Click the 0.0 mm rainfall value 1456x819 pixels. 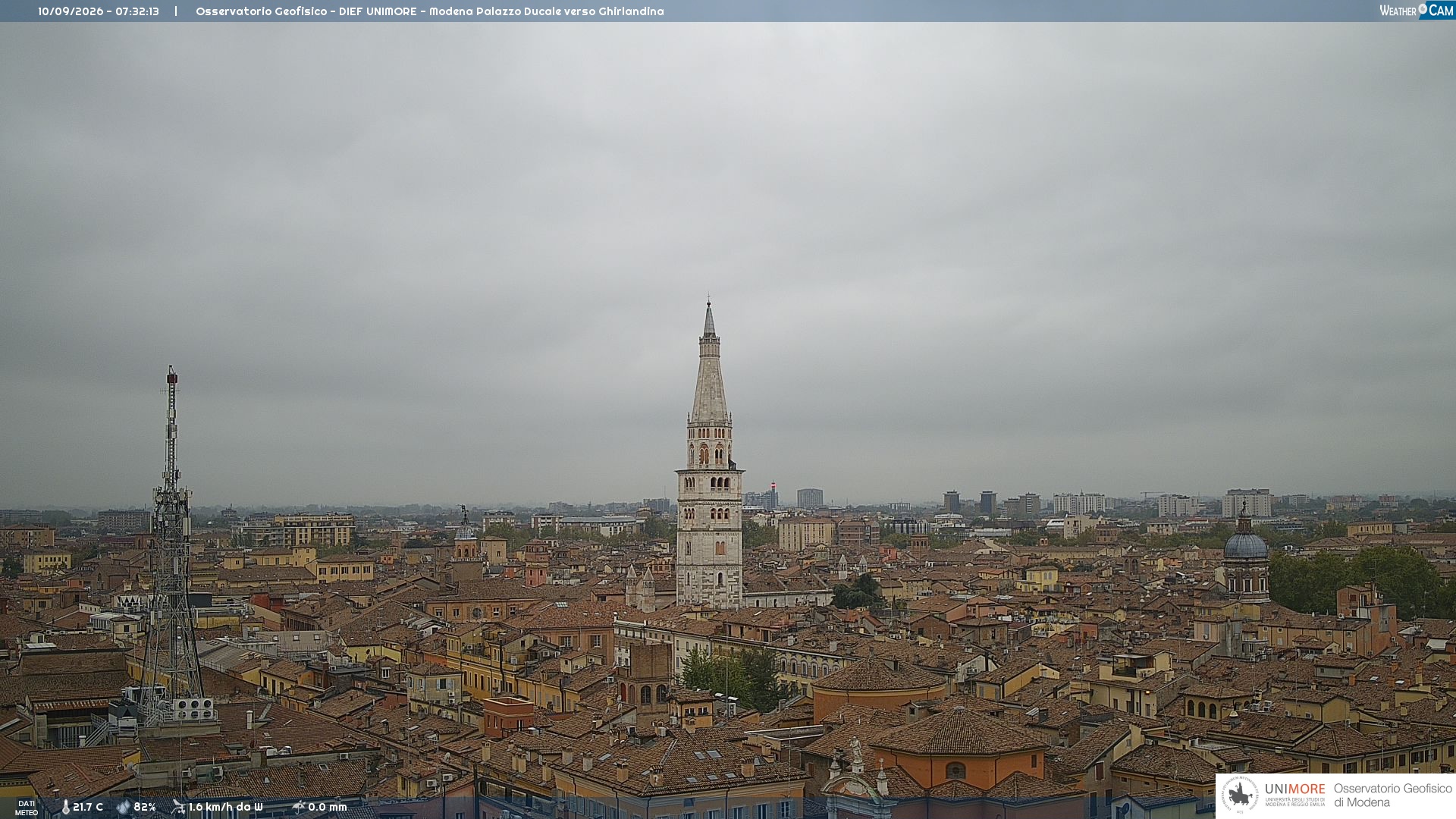(x=328, y=807)
